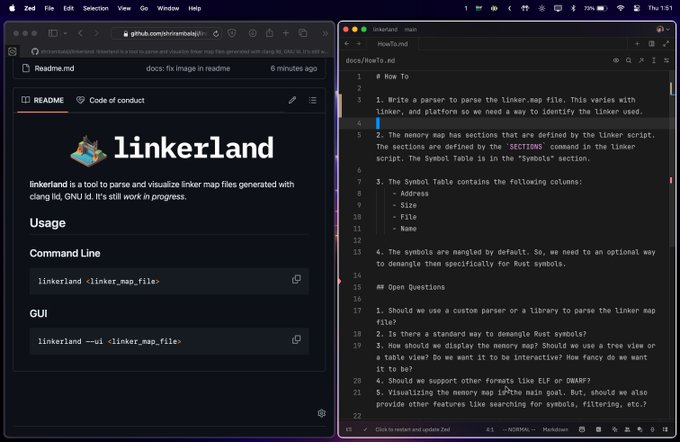680x442 pixels.
Task: Open the Readme.md file link
Action: click(x=54, y=68)
